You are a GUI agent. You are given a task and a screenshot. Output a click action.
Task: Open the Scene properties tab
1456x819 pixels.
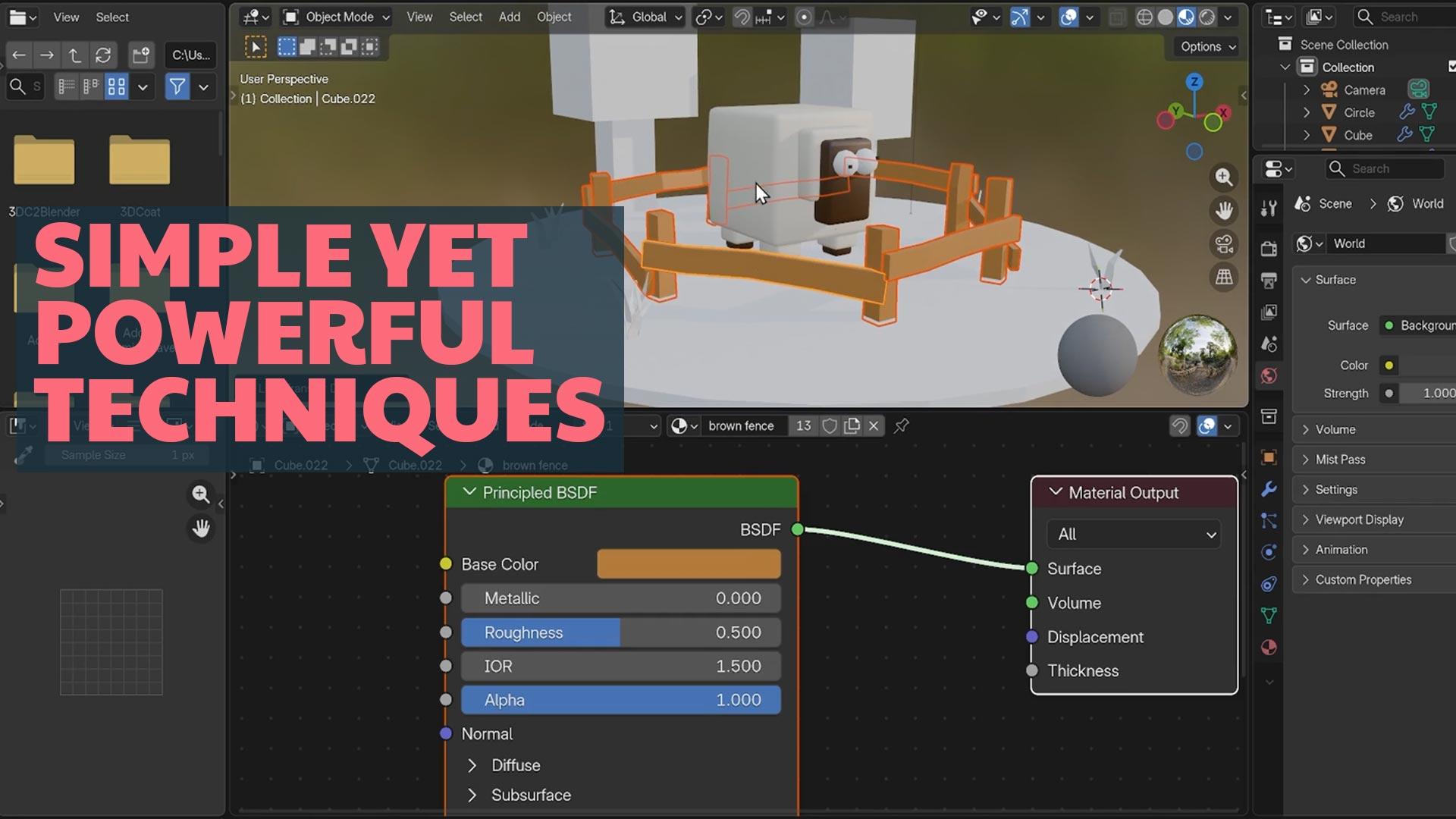[1269, 344]
